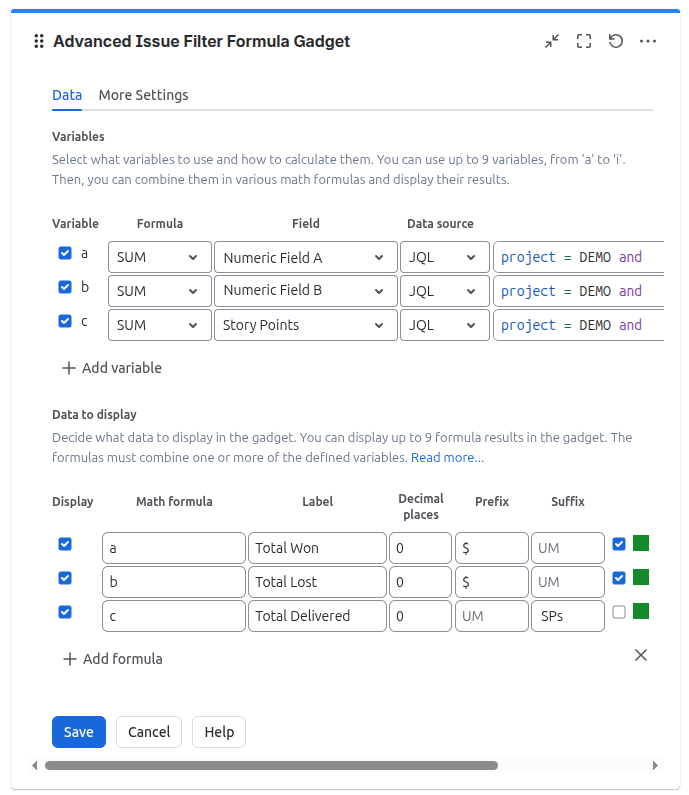Pick the green color swatch for Total Won
Screen dimensions: 689x795
641,544
